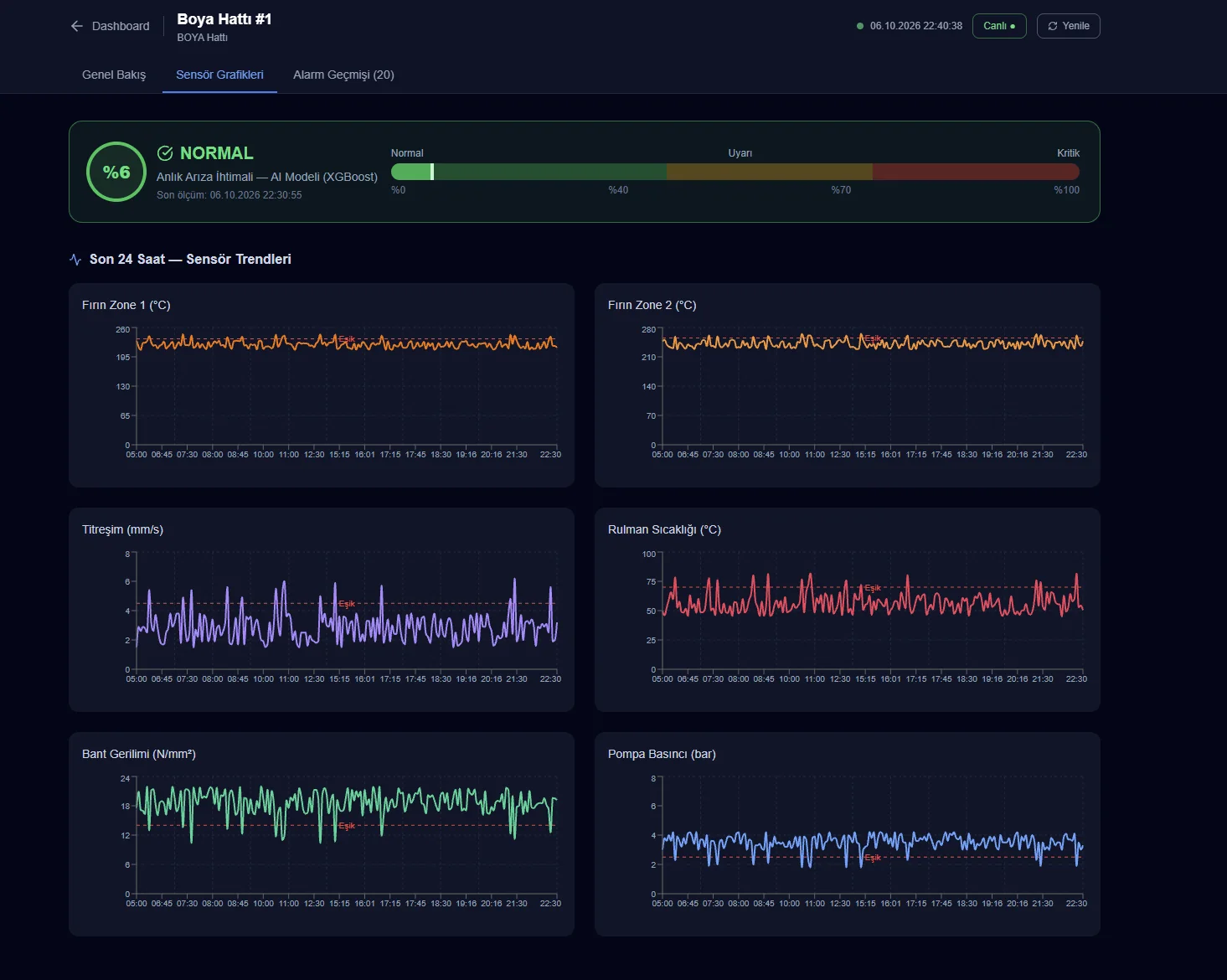Select the Sensör Grafikleri tab
This screenshot has width=1227, height=980.
click(x=219, y=75)
